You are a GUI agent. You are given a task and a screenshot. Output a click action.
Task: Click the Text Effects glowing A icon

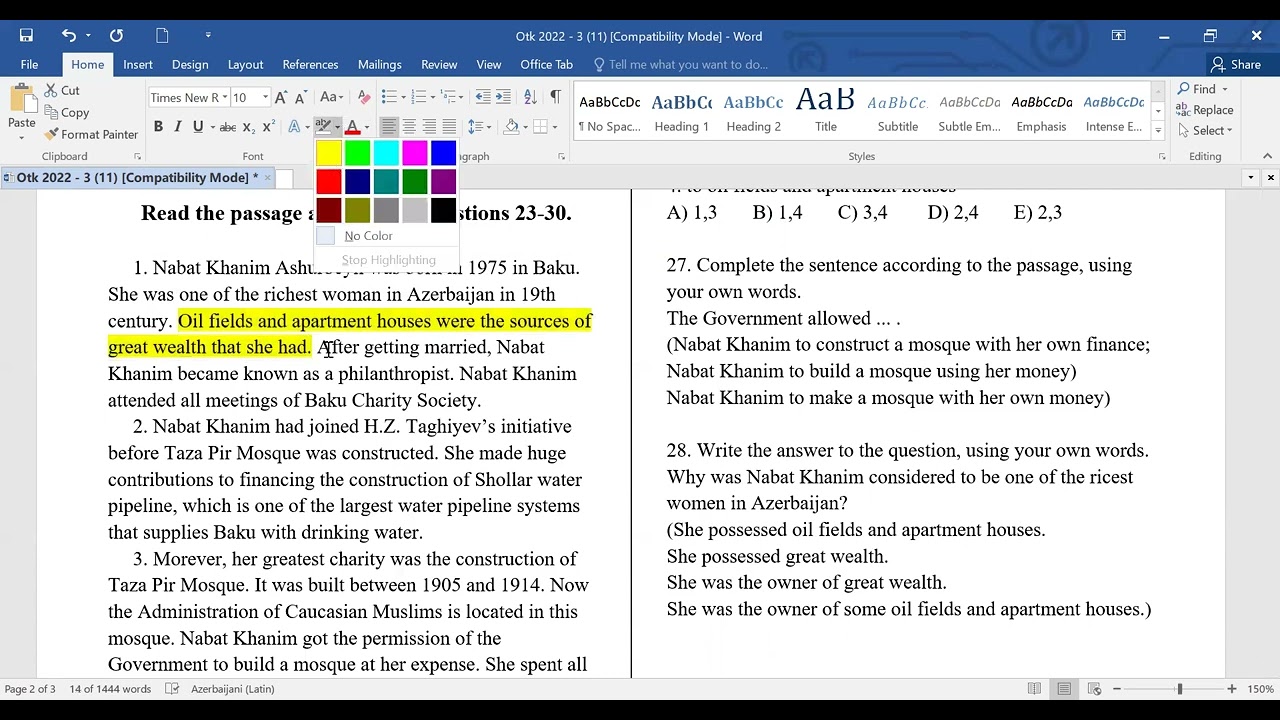click(294, 127)
